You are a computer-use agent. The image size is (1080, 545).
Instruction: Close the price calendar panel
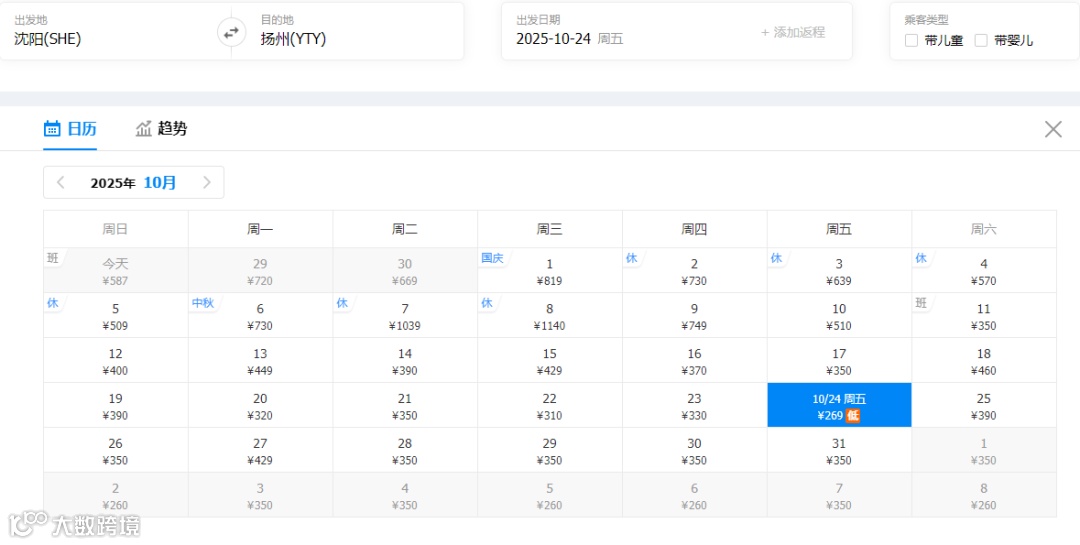1052,129
